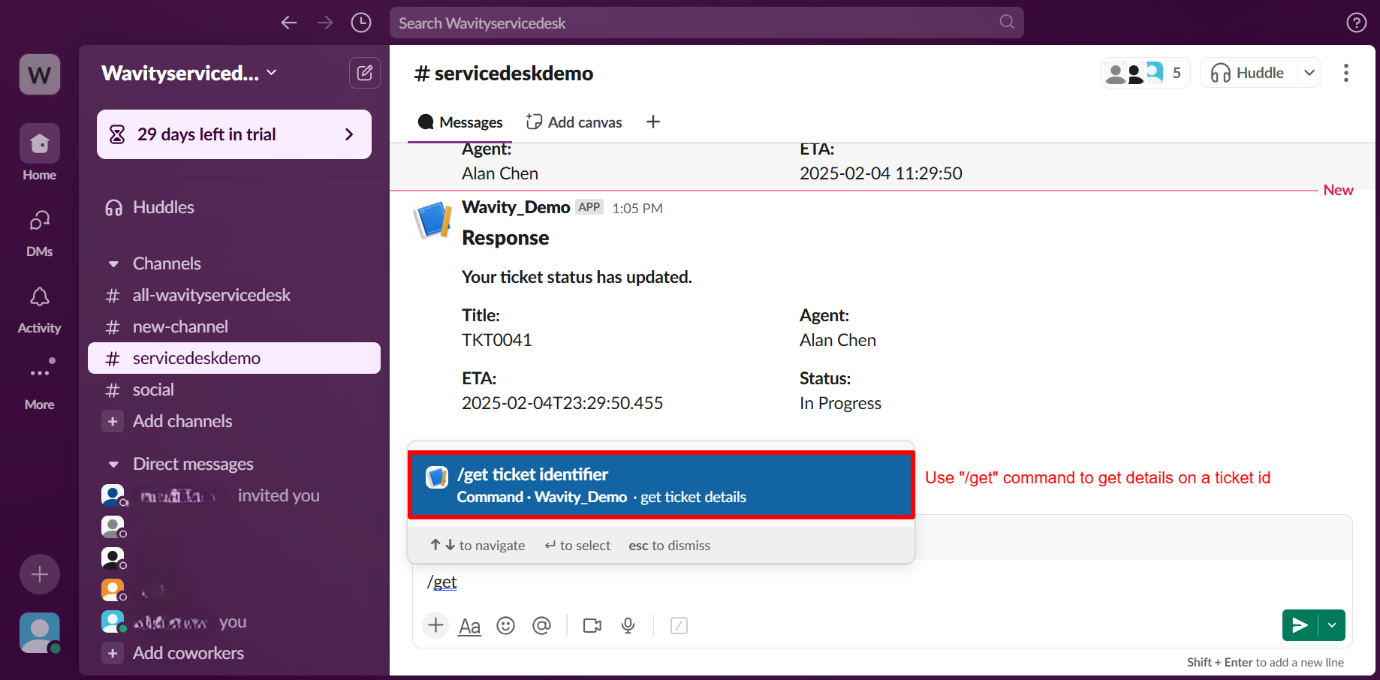The width and height of the screenshot is (1380, 680).
Task: Go forward with the history forward arrow
Action: [325, 22]
